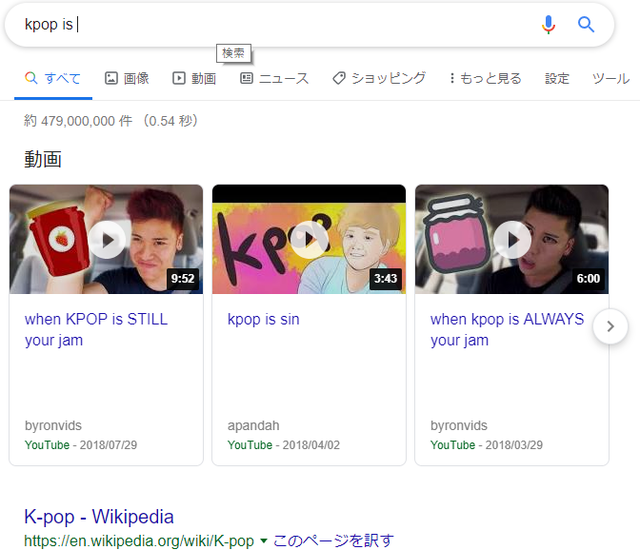
Task: Expand the dropdown arrow beside Wikipedia URL
Action: pyautogui.click(x=264, y=541)
